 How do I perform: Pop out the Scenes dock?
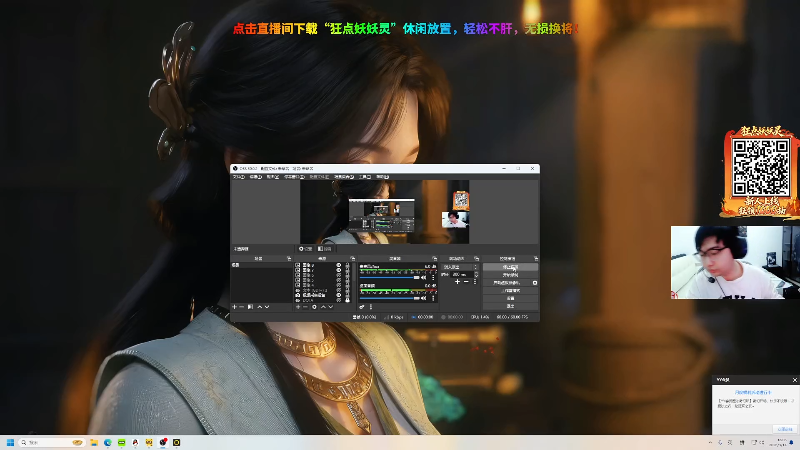289,259
